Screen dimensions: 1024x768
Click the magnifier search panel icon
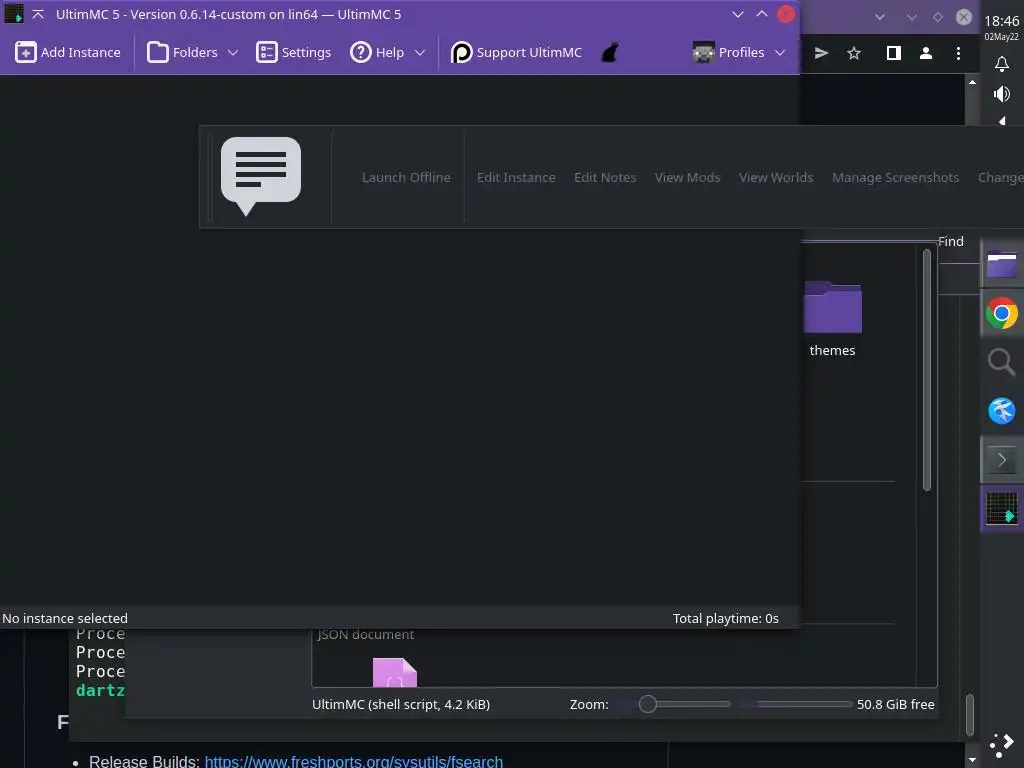pos(1002,362)
